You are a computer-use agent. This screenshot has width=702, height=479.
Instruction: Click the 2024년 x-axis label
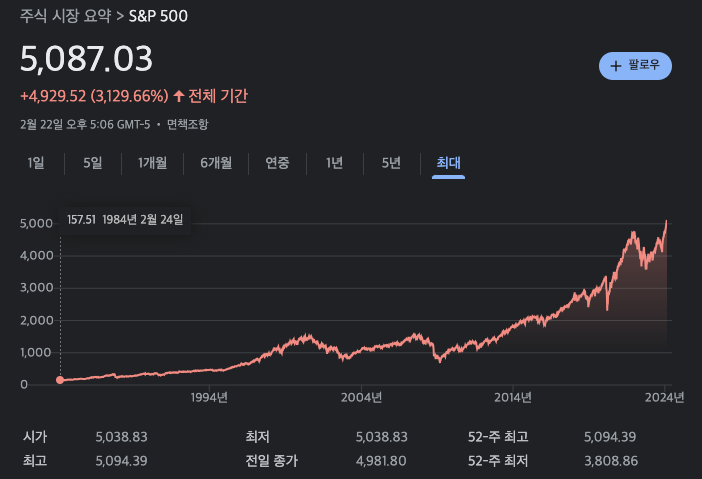[x=664, y=397]
